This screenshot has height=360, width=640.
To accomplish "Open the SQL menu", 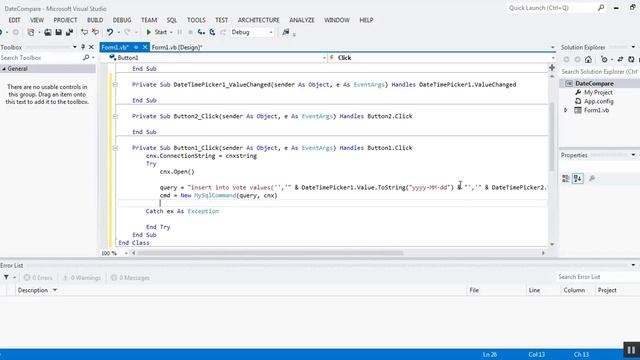I will 172,20.
